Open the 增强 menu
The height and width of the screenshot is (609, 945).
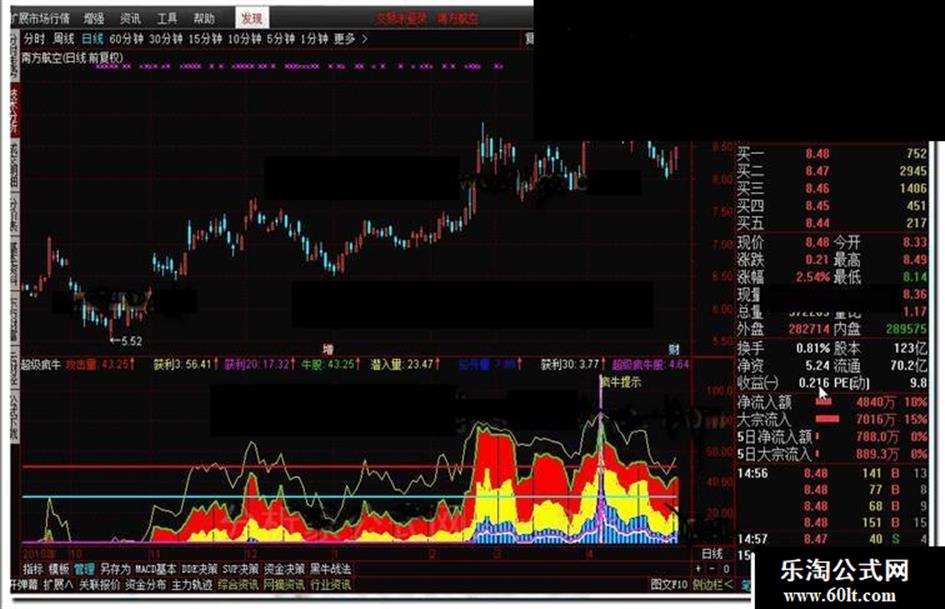(x=94, y=19)
